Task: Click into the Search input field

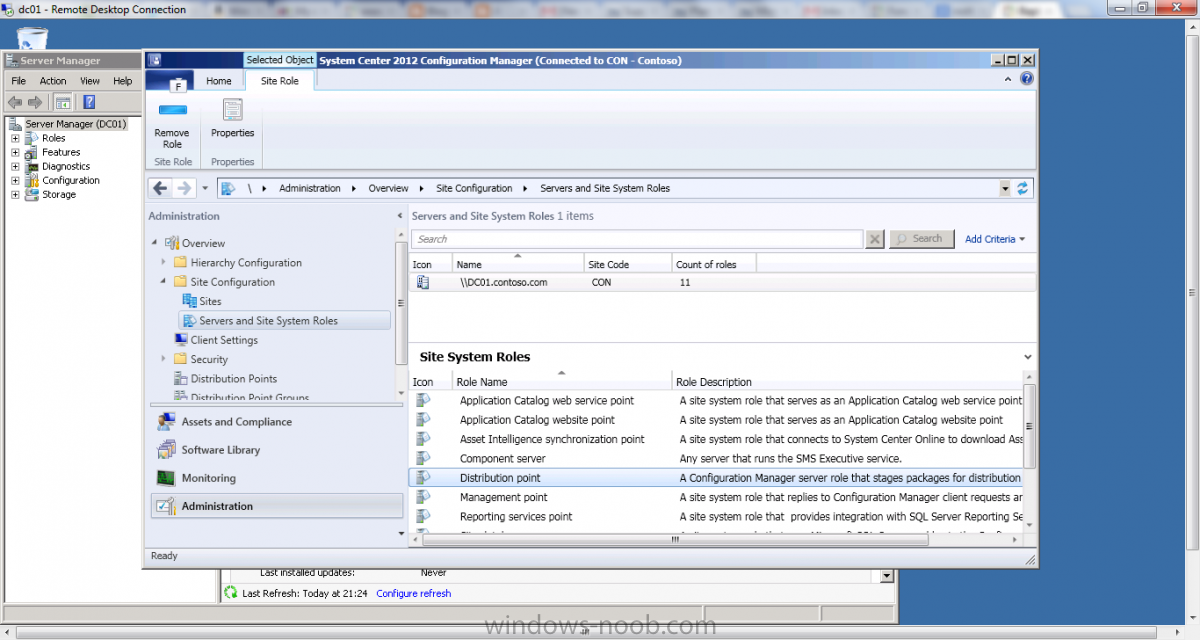Action: pos(637,239)
